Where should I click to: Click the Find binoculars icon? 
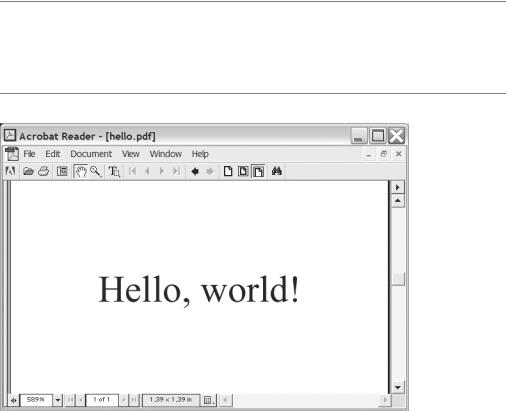tap(277, 171)
